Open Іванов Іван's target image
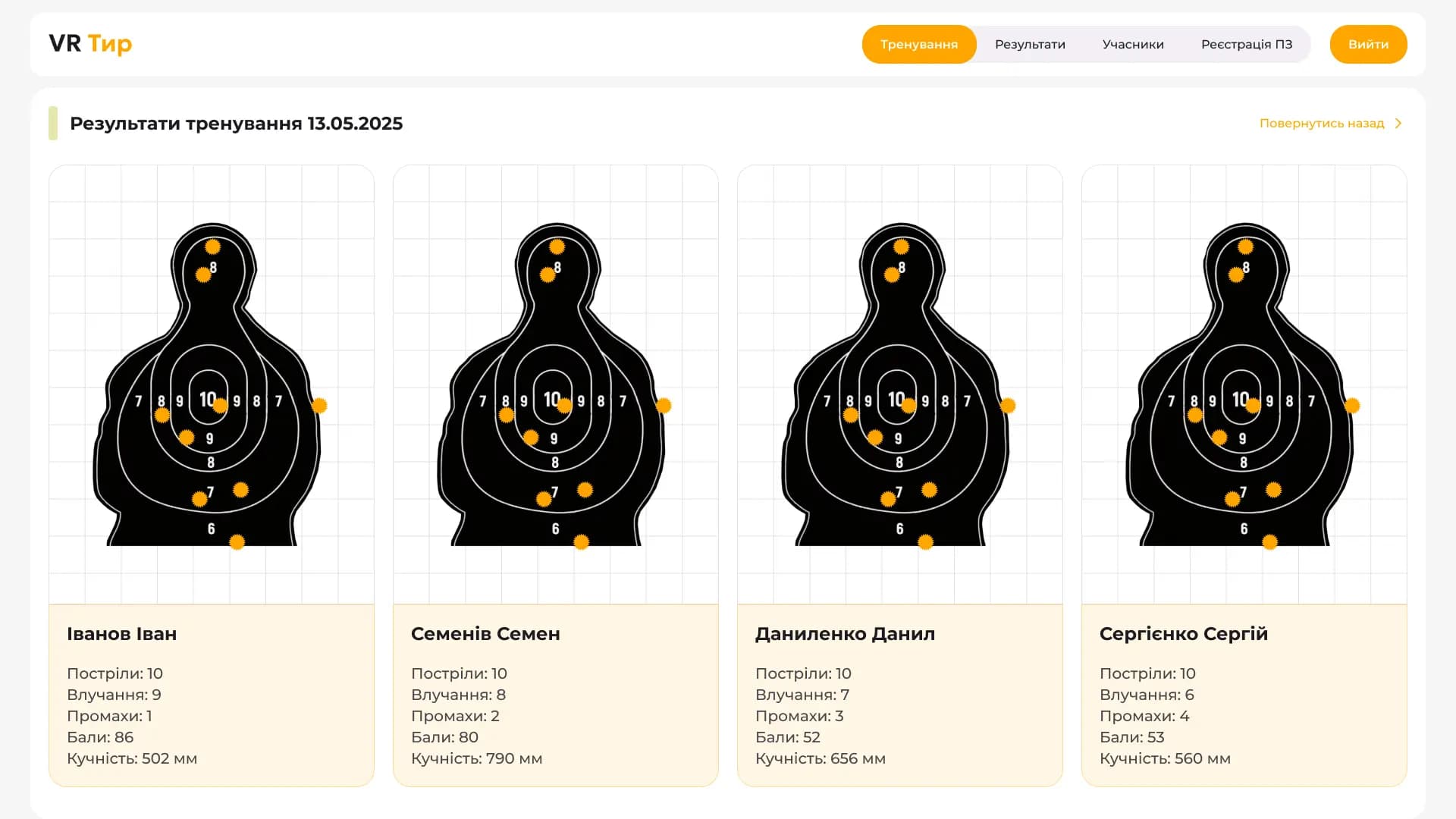This screenshot has width=1456, height=819. tap(211, 384)
